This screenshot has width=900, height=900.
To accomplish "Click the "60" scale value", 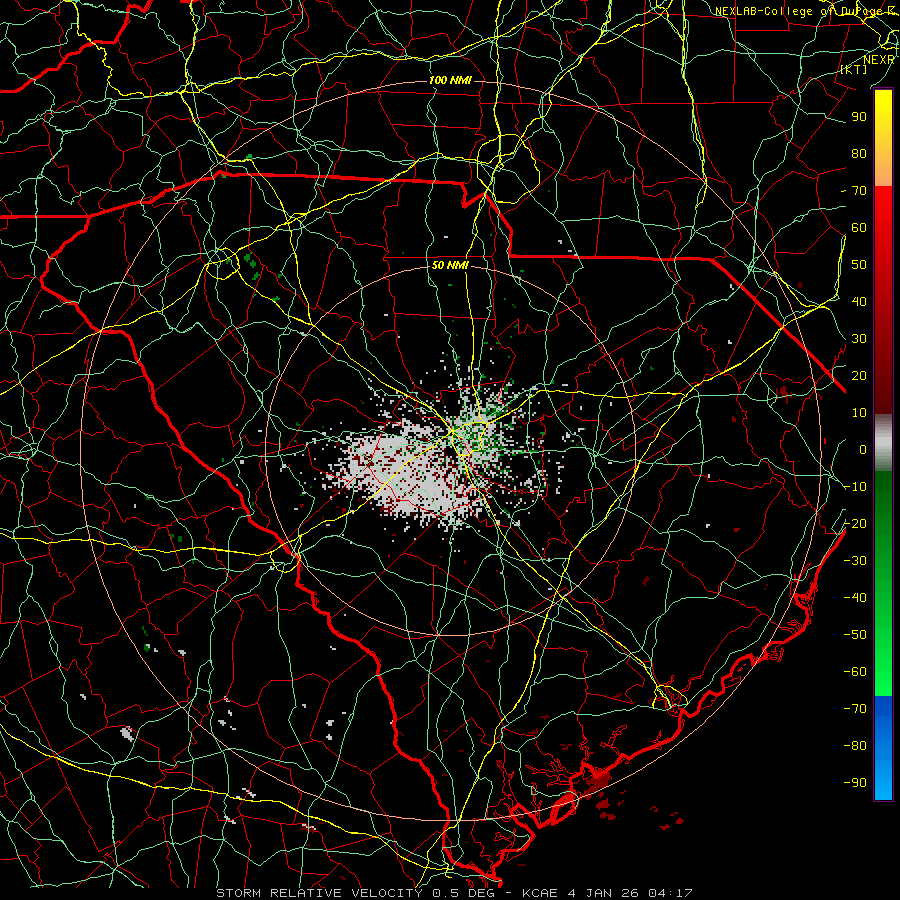I will (x=859, y=227).
